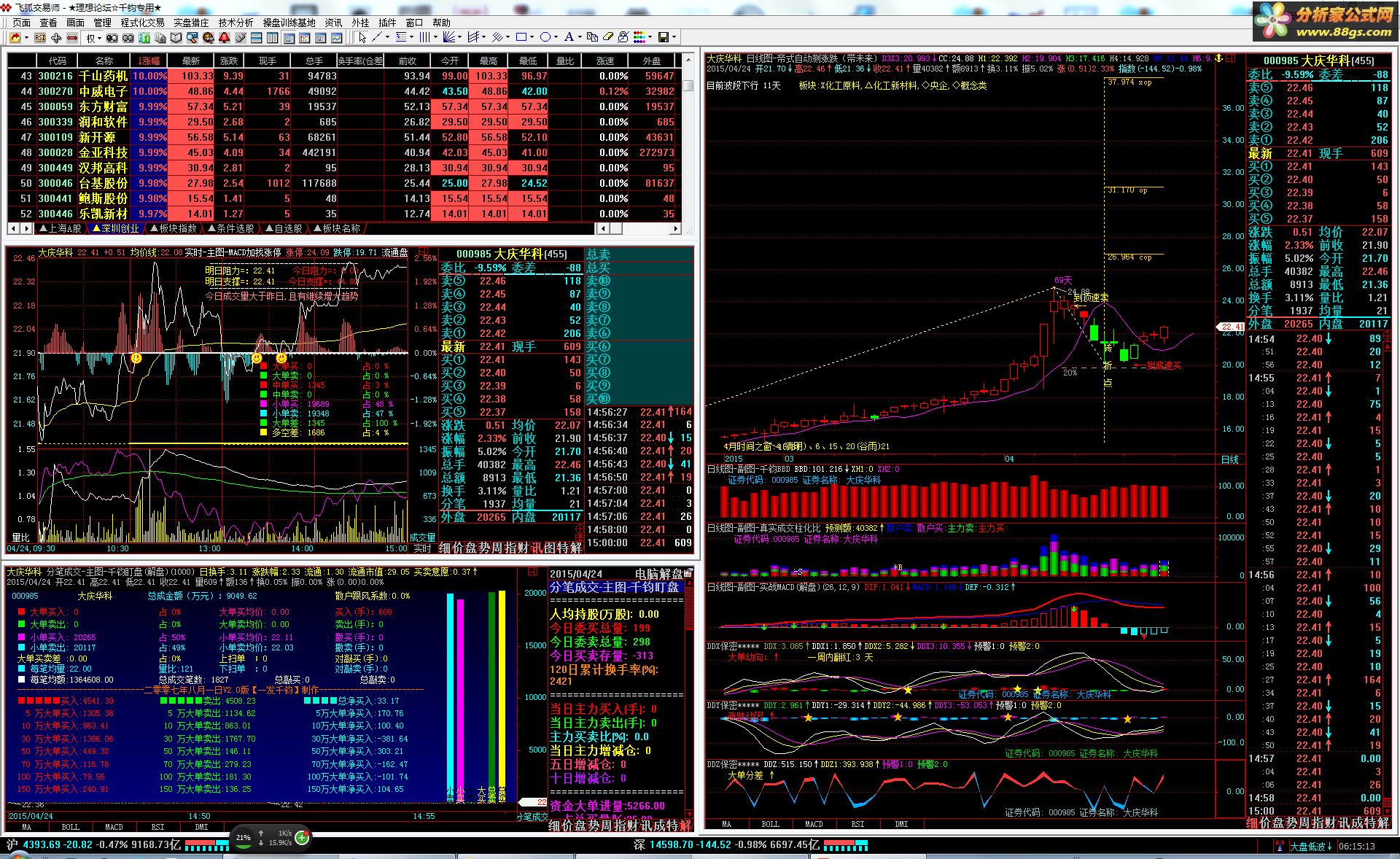The width and height of the screenshot is (1400, 859).
Task: Switch to the 条件选股 list tab
Action: [231, 228]
